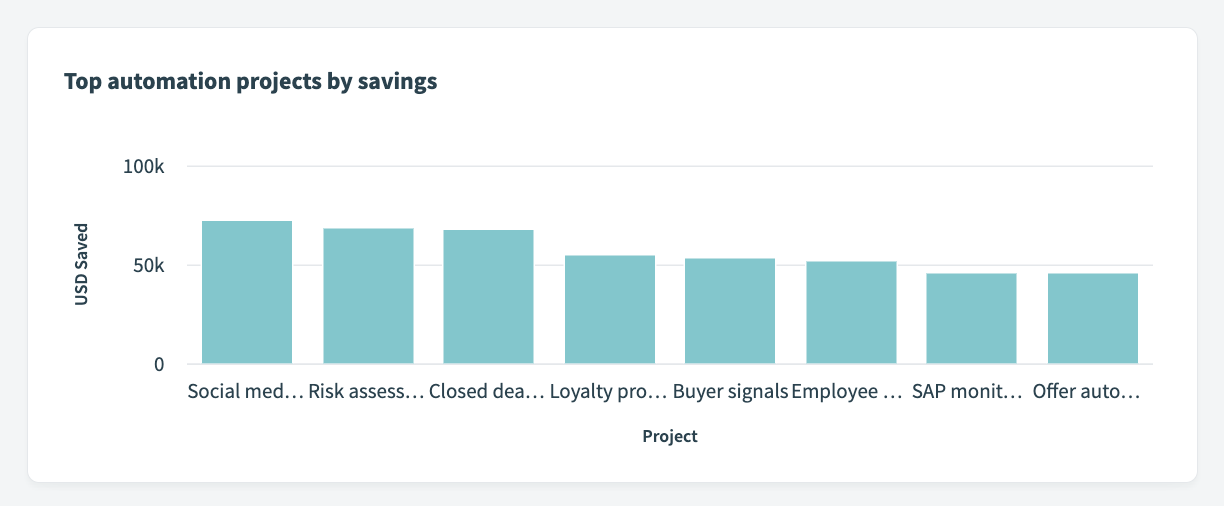
Task: Select the Risk assessment bar
Action: (x=368, y=296)
